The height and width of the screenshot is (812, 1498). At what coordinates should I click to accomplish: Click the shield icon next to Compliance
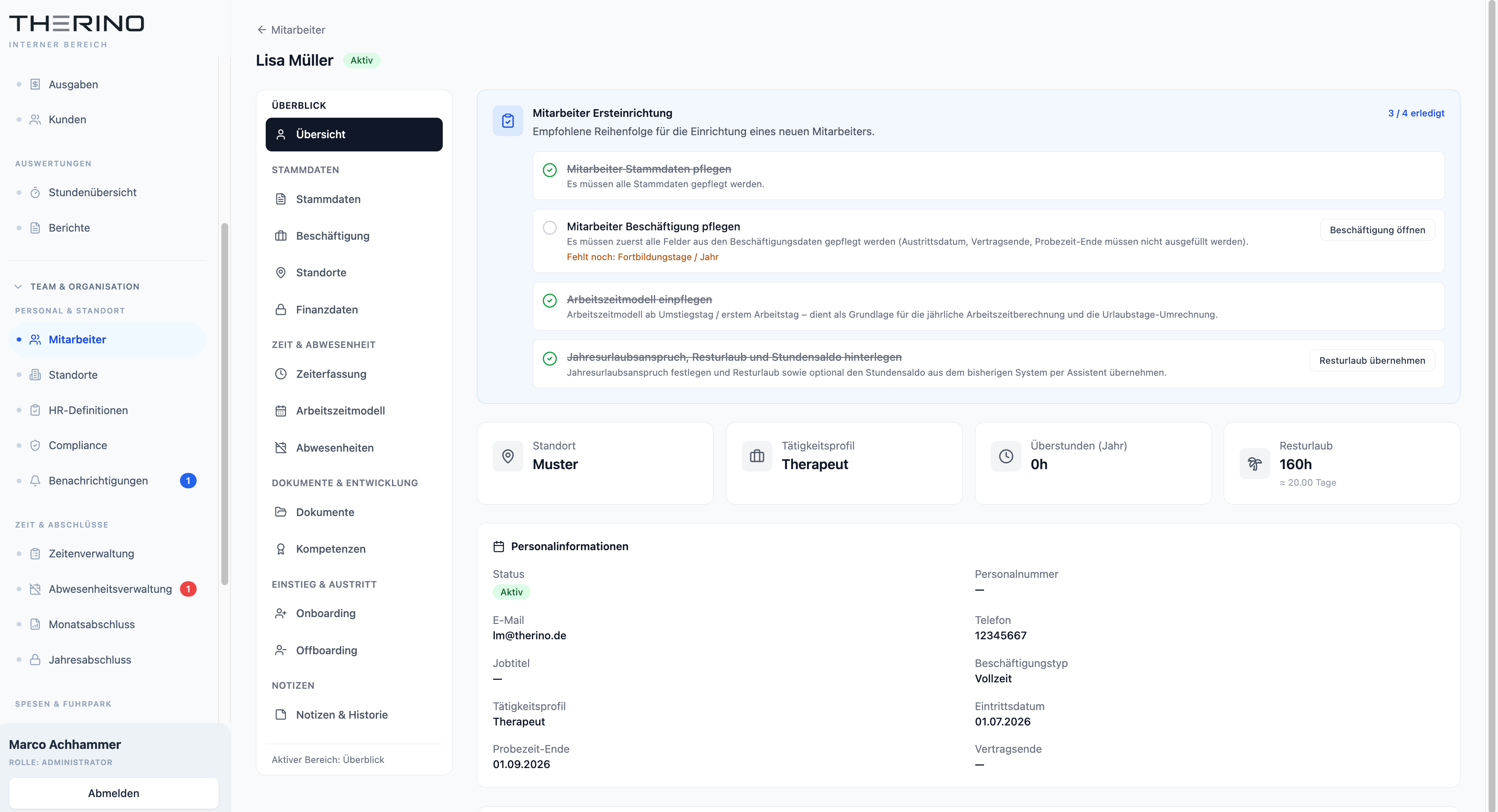35,445
